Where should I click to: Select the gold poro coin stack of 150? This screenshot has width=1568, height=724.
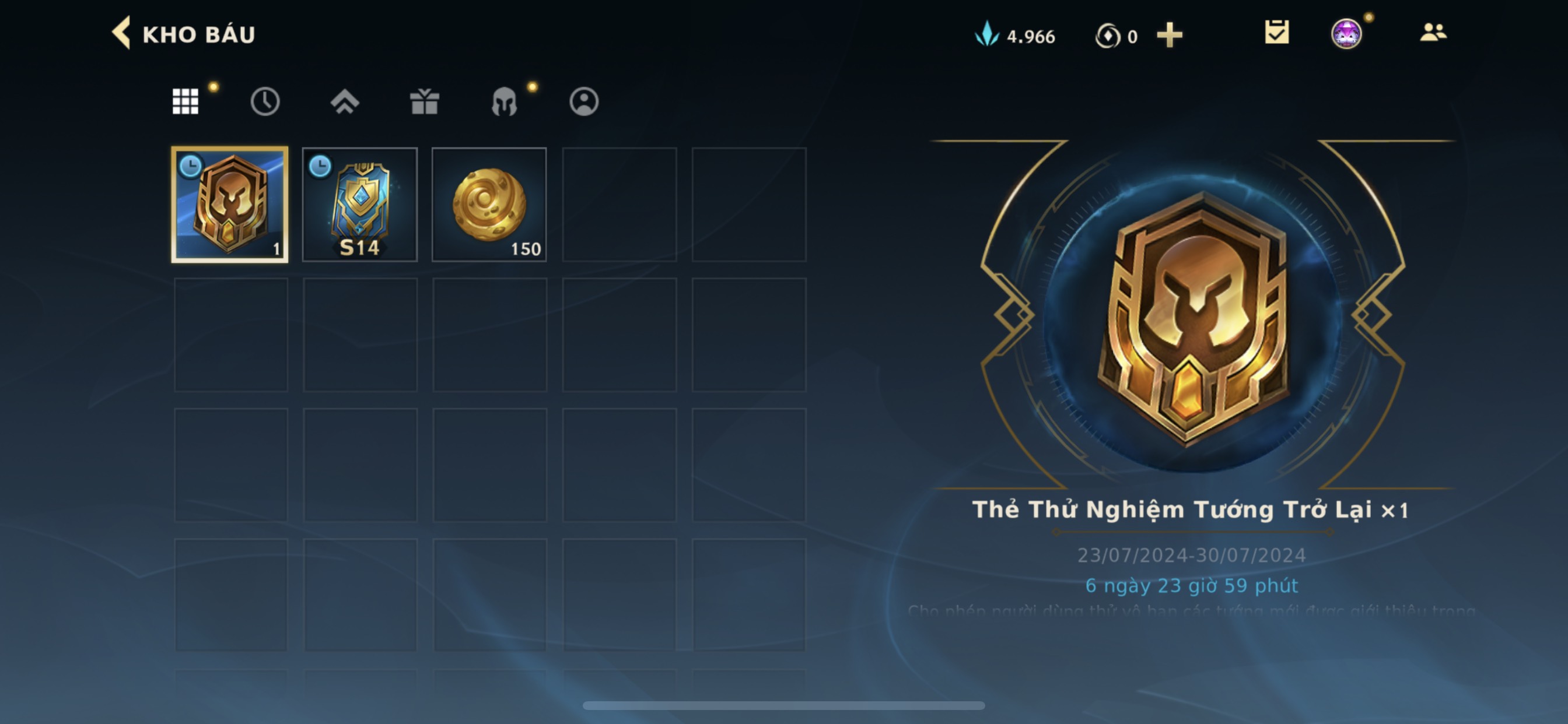click(489, 205)
